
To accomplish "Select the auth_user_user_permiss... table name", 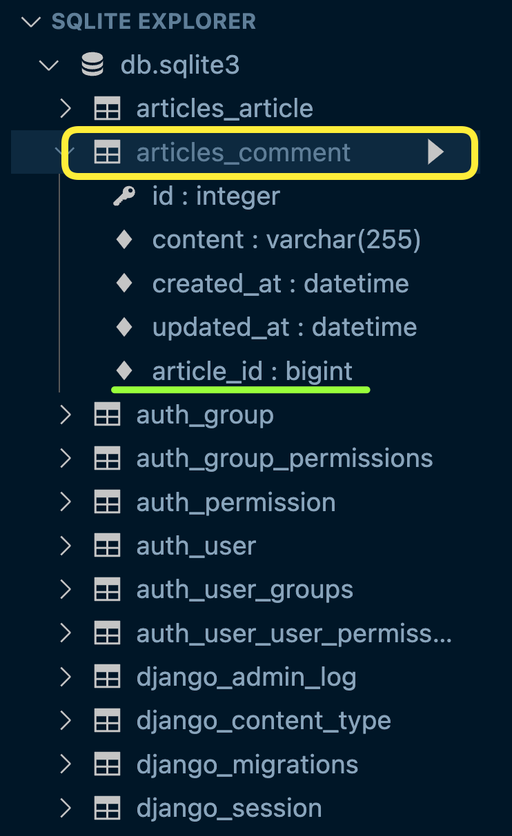I will click(294, 634).
